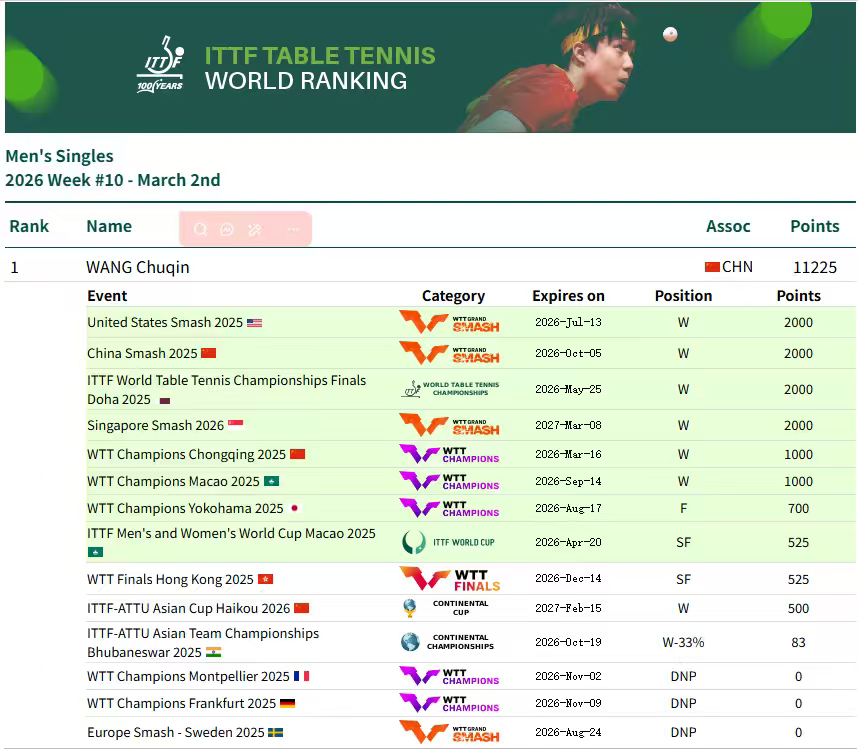
Task: Click the Sweden flag after Europe Smash
Action: (x=275, y=732)
